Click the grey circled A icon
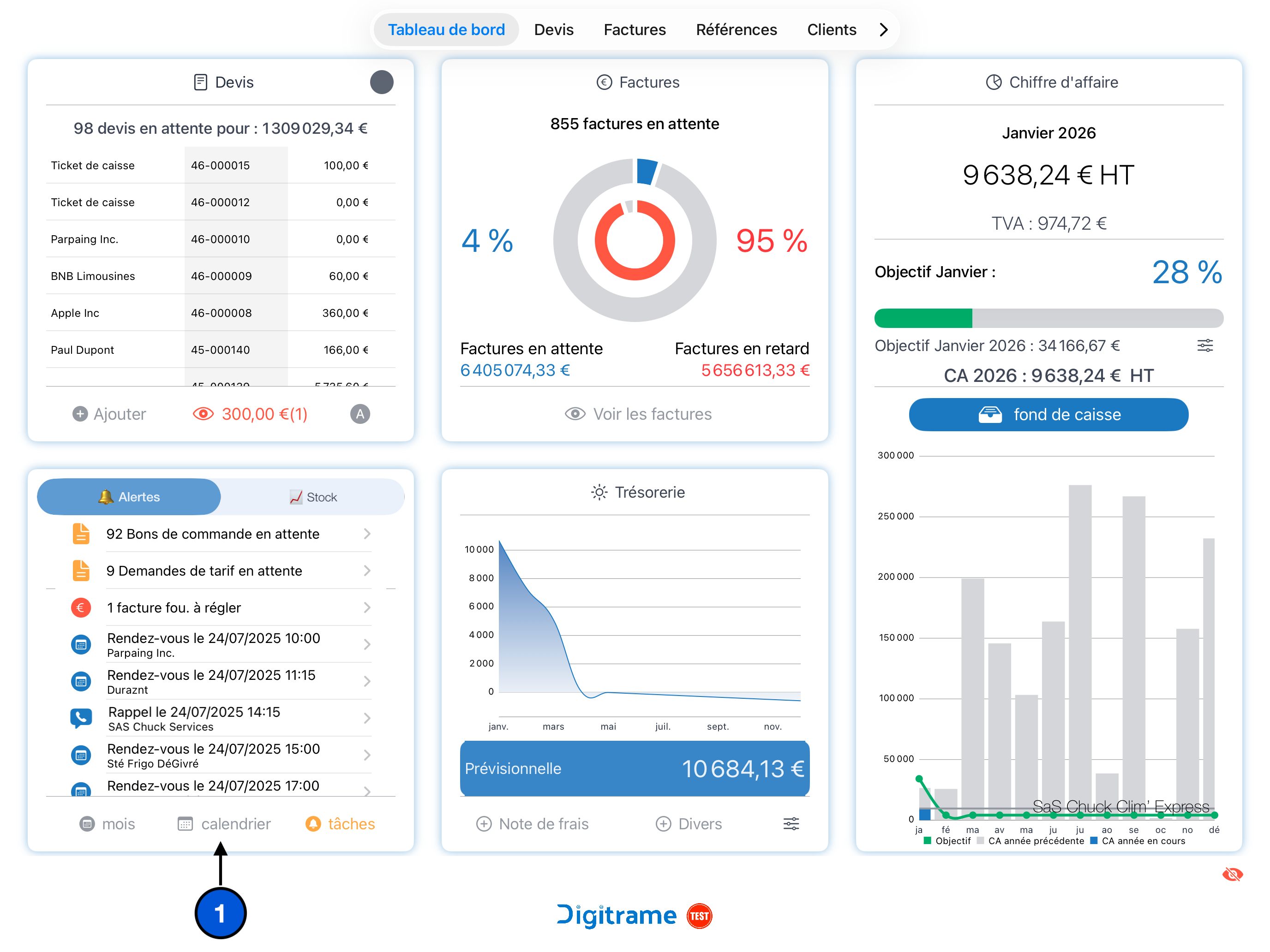 click(x=360, y=414)
